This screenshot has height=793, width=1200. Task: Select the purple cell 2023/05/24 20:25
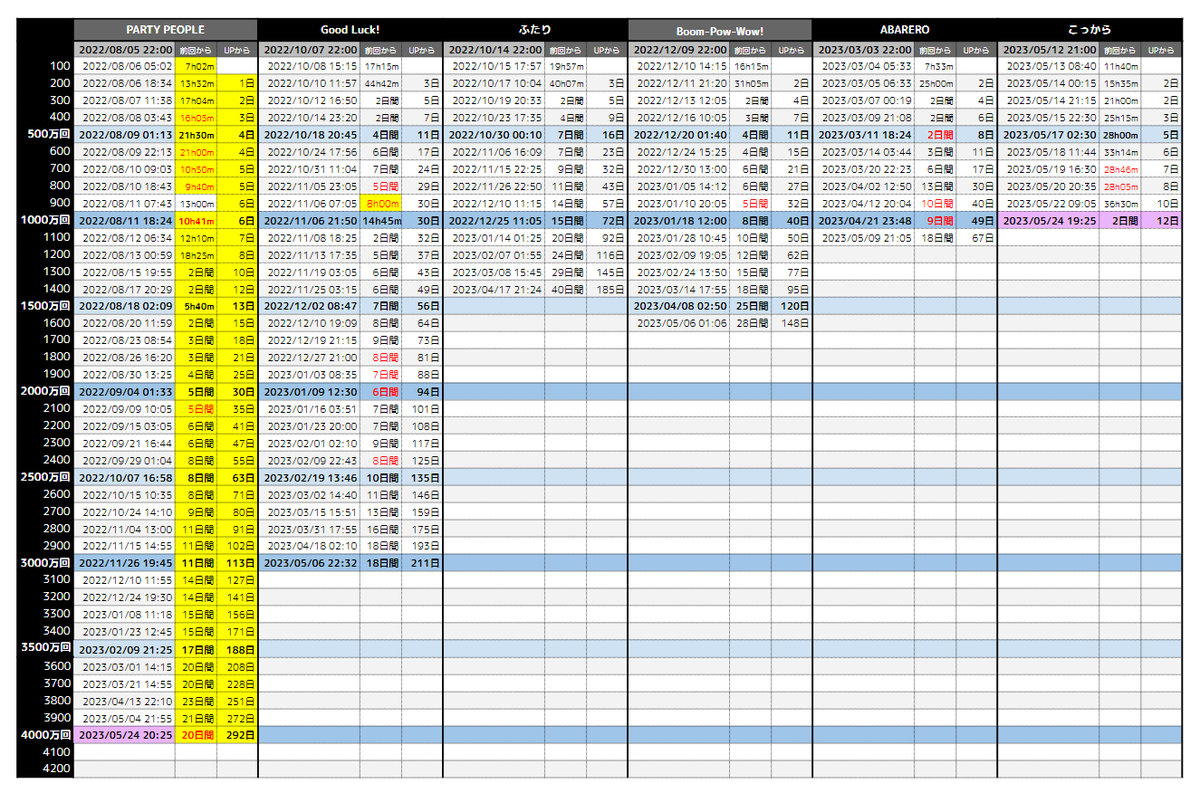click(x=125, y=734)
